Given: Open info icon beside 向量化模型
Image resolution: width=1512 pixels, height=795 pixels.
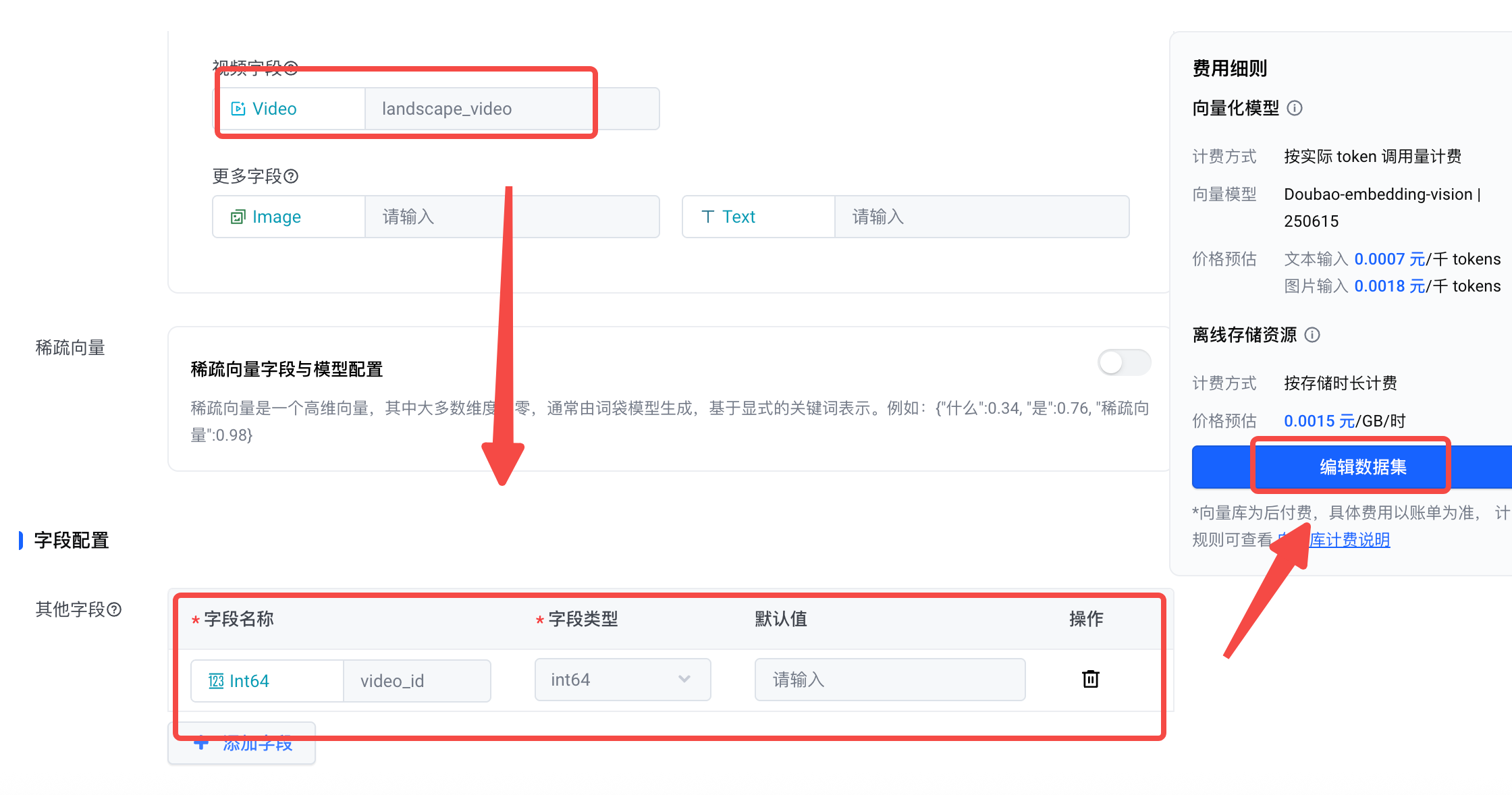Looking at the screenshot, I should point(1295,108).
